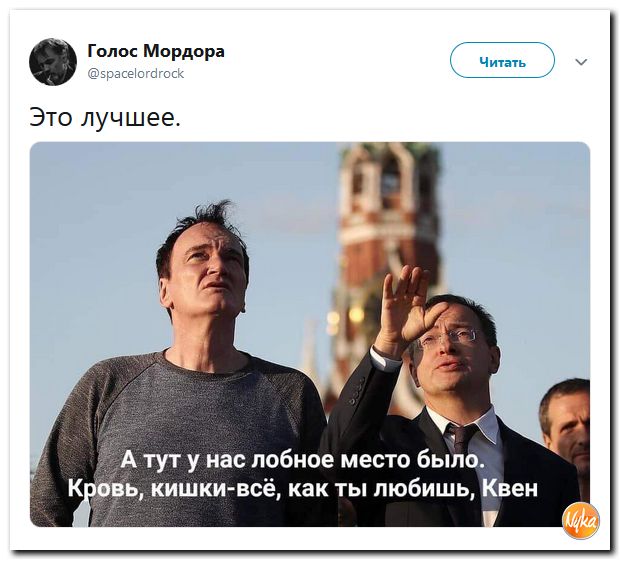Click the Nyka watermark logo
Image resolution: width=621 pixels, height=561 pixels.
581,521
